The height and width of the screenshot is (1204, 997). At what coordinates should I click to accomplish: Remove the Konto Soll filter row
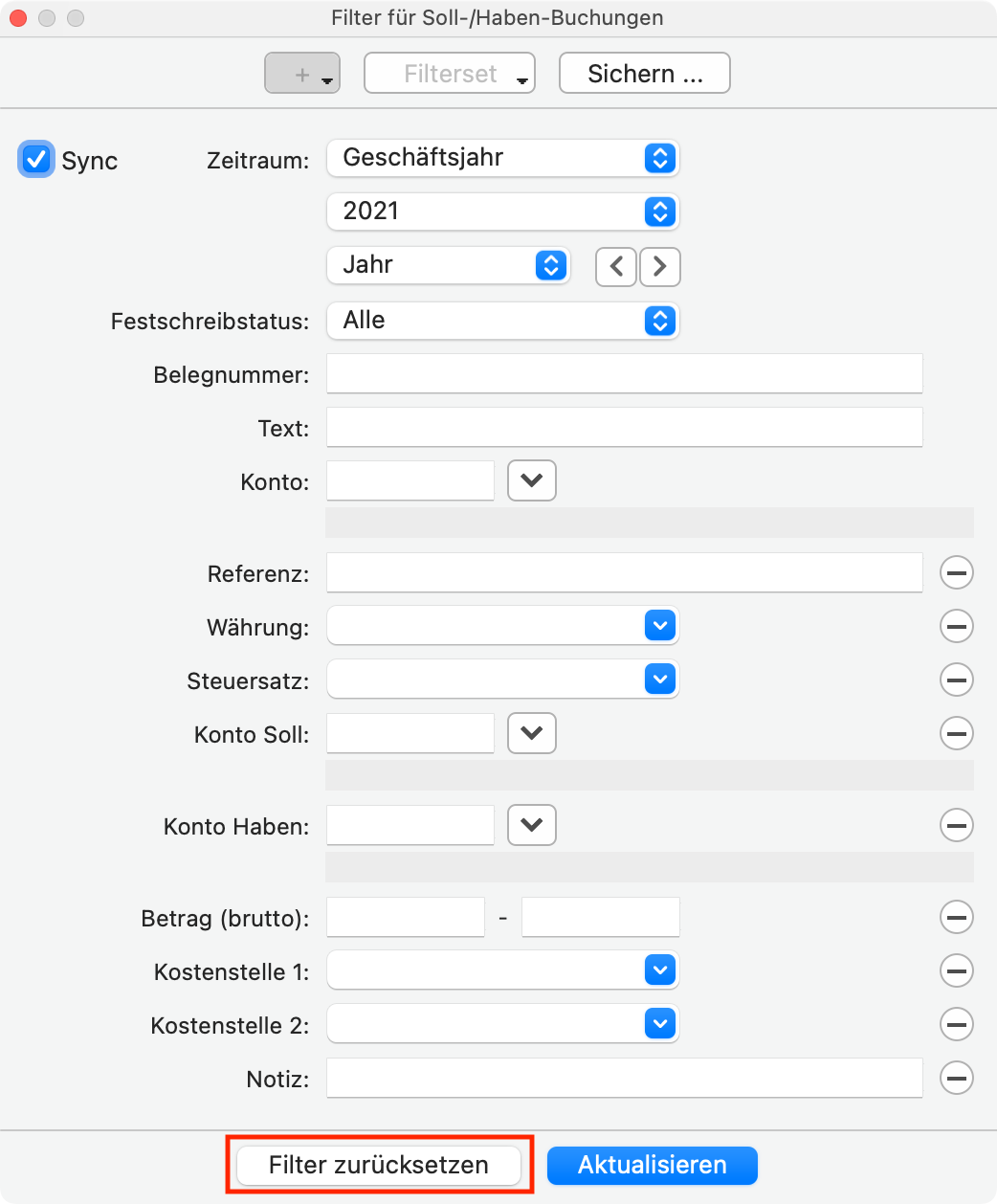coord(957,733)
